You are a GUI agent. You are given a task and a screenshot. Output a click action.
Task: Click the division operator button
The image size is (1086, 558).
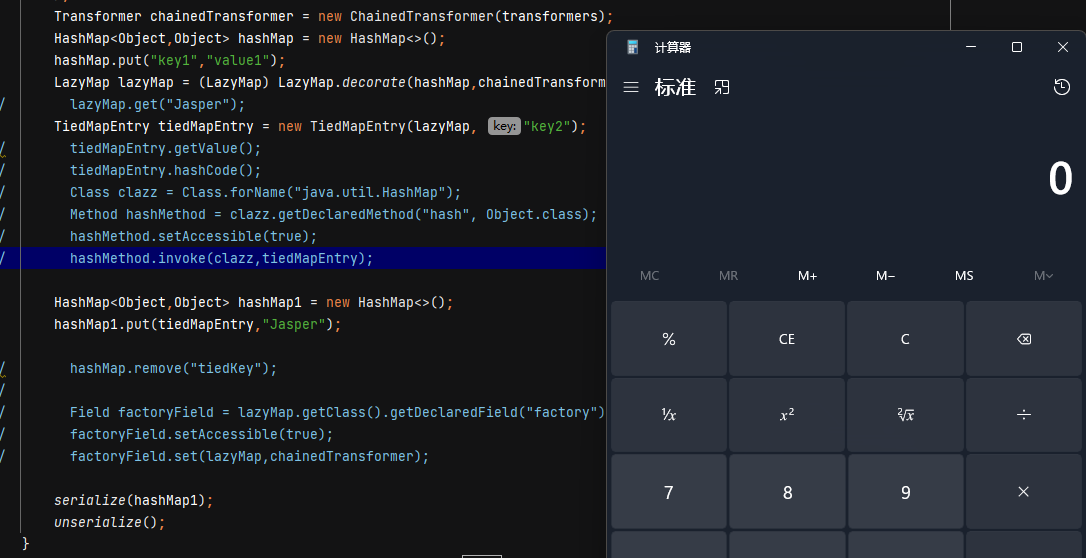[x=1023, y=415]
